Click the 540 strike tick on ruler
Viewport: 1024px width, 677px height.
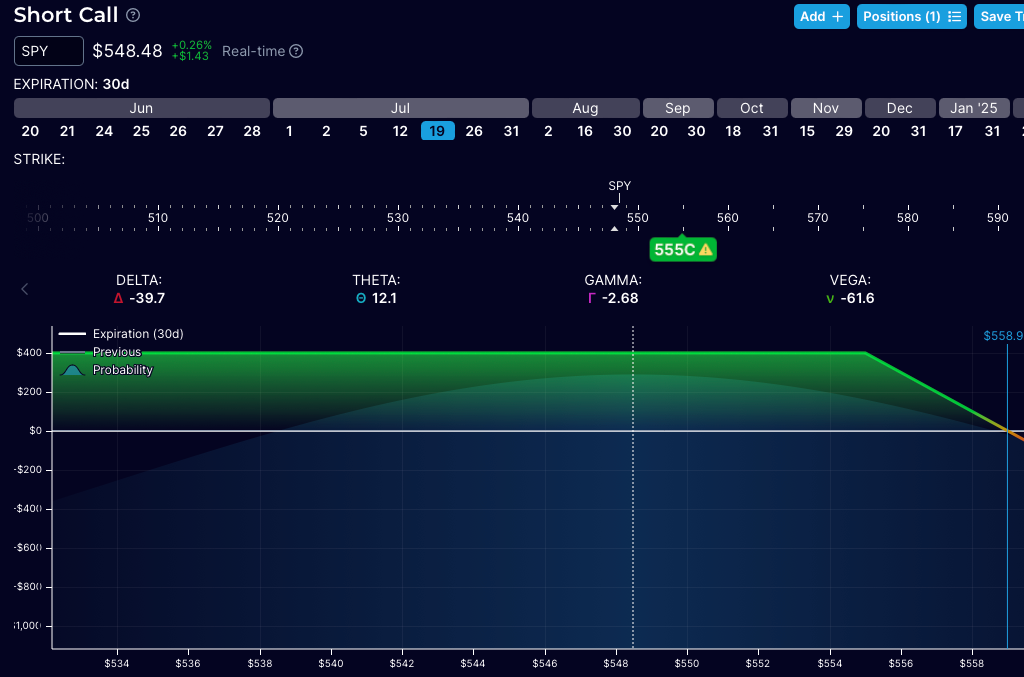(x=518, y=217)
